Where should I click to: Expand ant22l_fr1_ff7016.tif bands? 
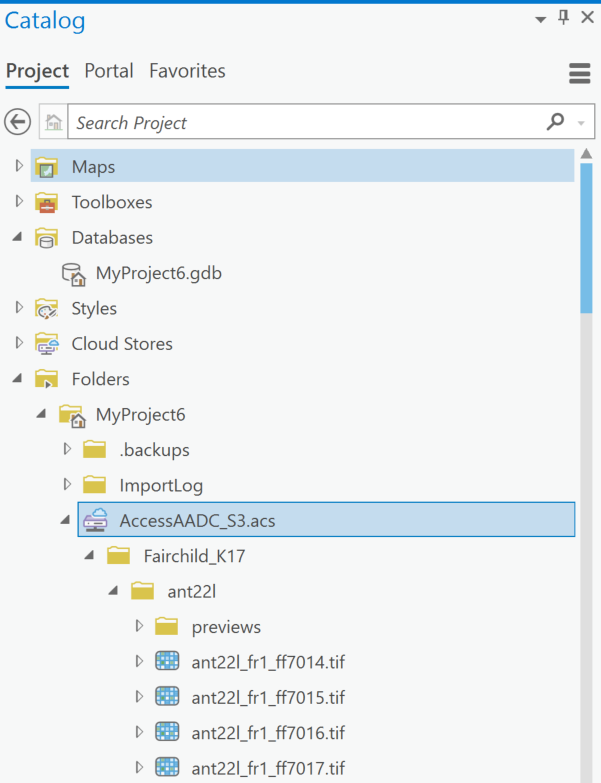coord(139,732)
